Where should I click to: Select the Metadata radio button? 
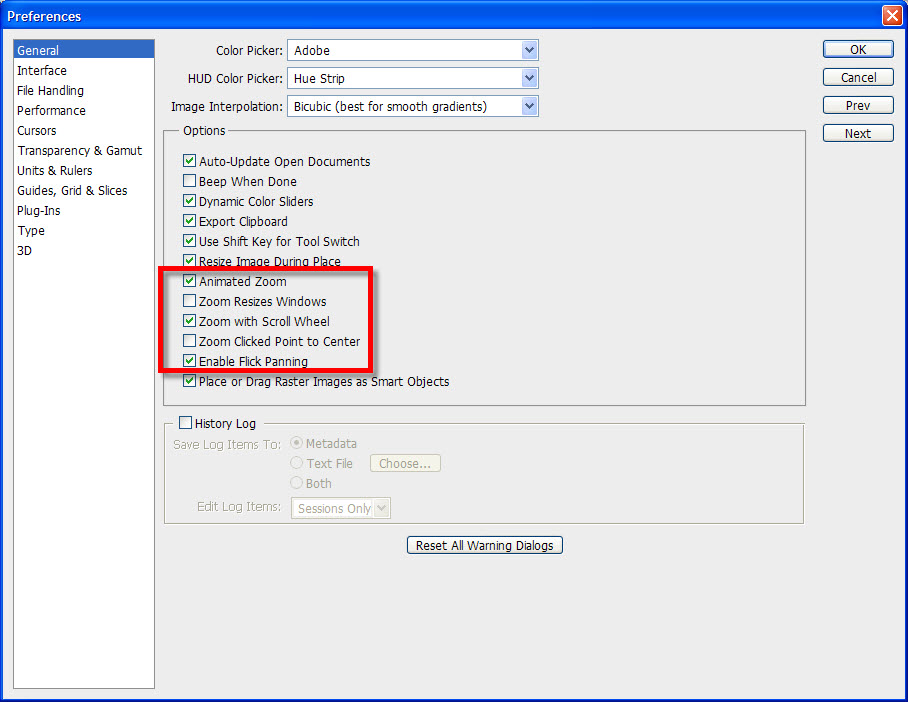[296, 443]
